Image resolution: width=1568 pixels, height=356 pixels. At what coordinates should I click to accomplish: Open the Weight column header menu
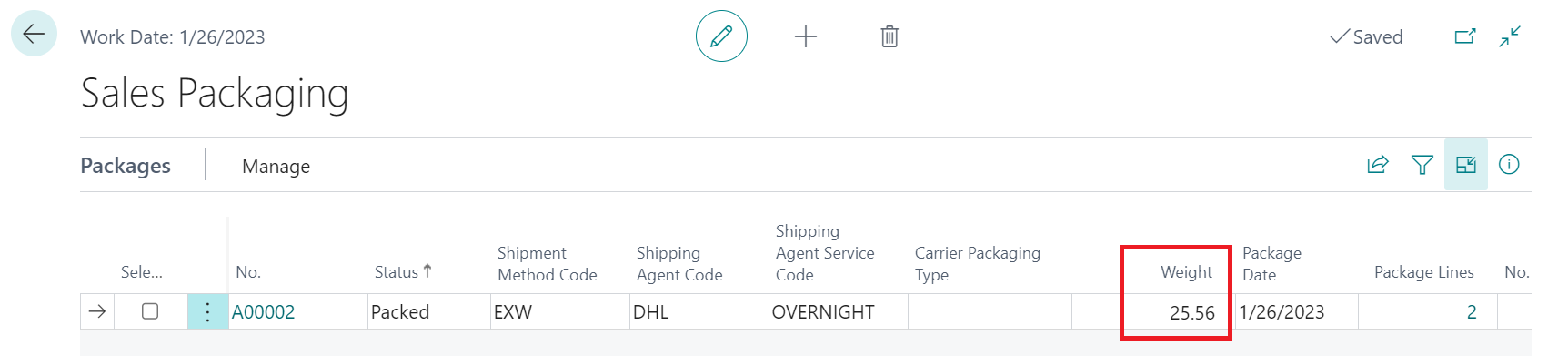point(1186,271)
